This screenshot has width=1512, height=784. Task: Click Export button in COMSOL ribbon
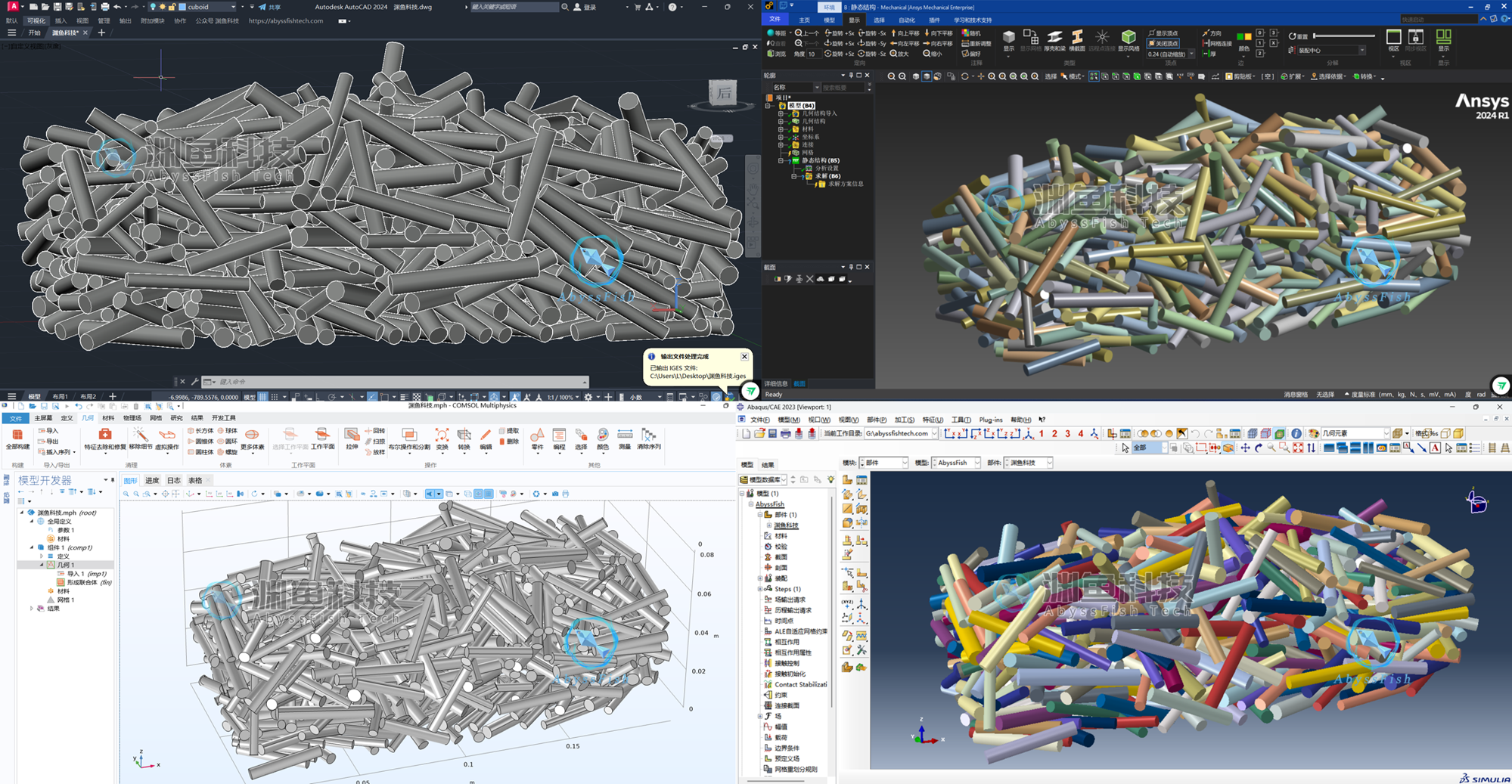(x=48, y=442)
